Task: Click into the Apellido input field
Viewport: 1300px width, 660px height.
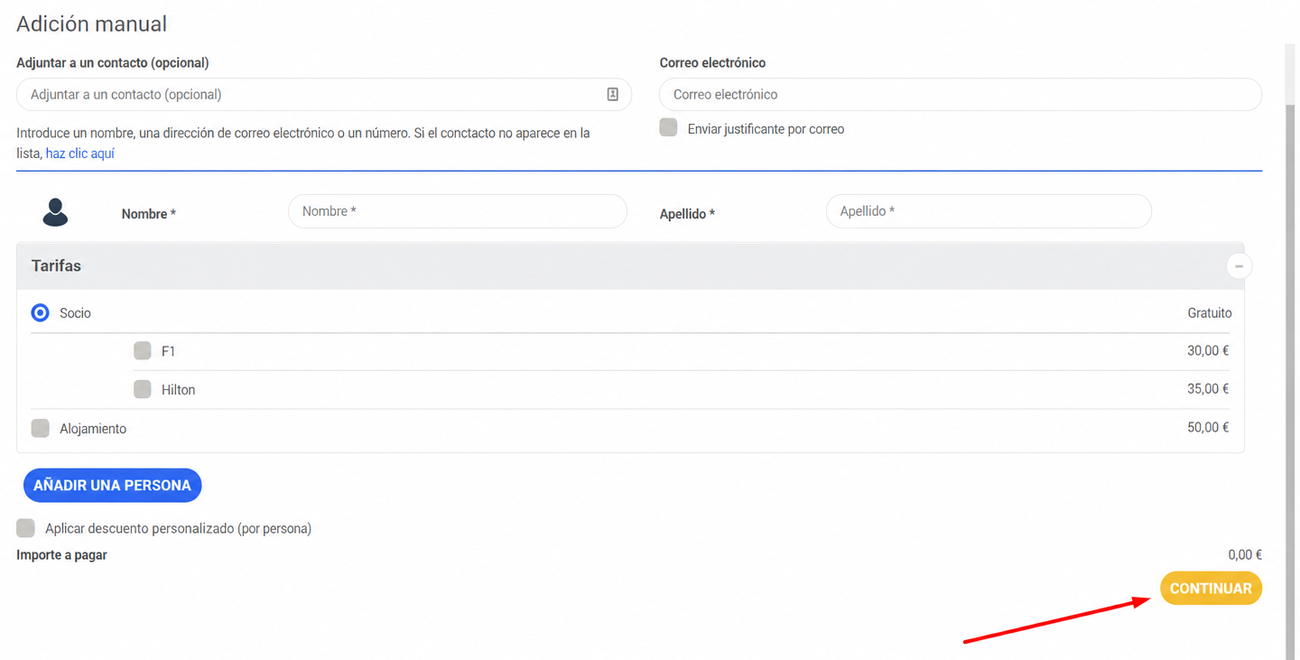Action: click(989, 211)
